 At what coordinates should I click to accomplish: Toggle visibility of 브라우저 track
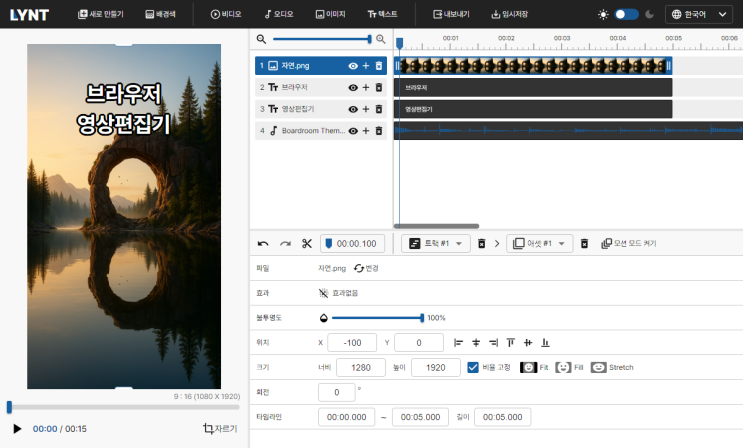[353, 88]
